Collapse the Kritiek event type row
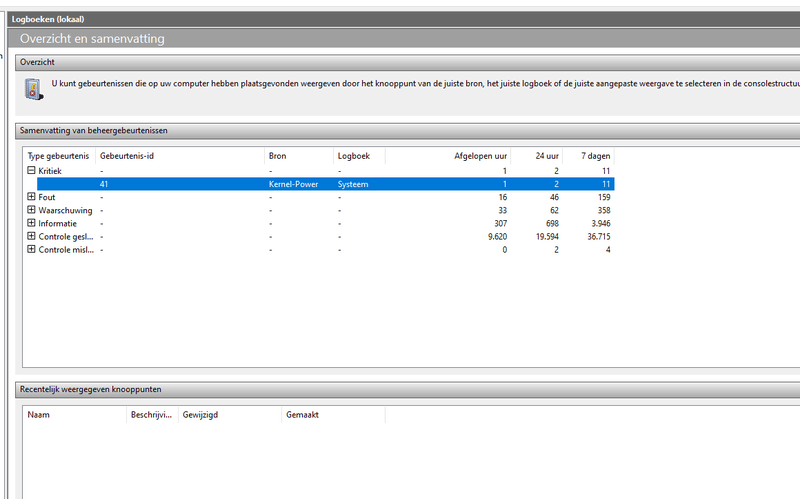The image size is (800, 499). (x=31, y=170)
